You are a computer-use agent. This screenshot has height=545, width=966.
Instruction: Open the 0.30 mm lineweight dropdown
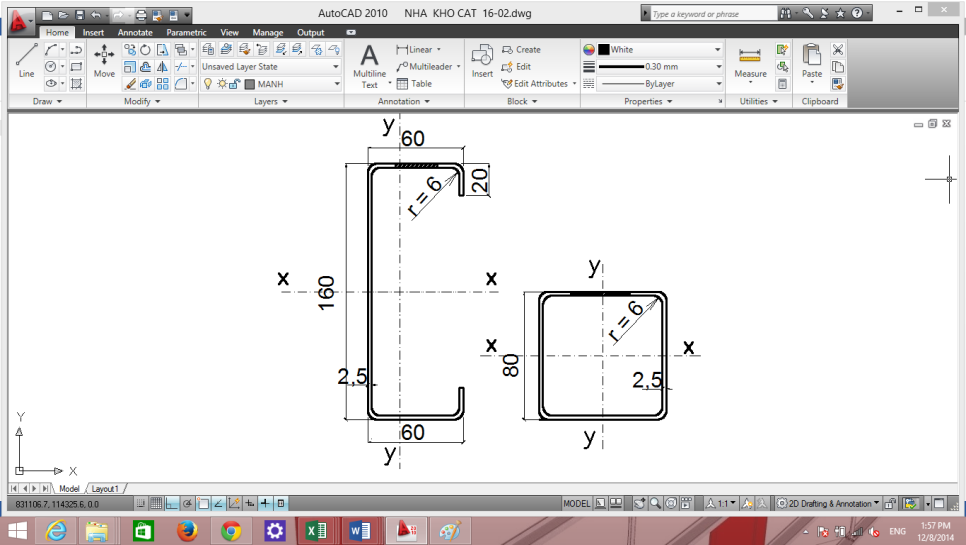pos(659,67)
